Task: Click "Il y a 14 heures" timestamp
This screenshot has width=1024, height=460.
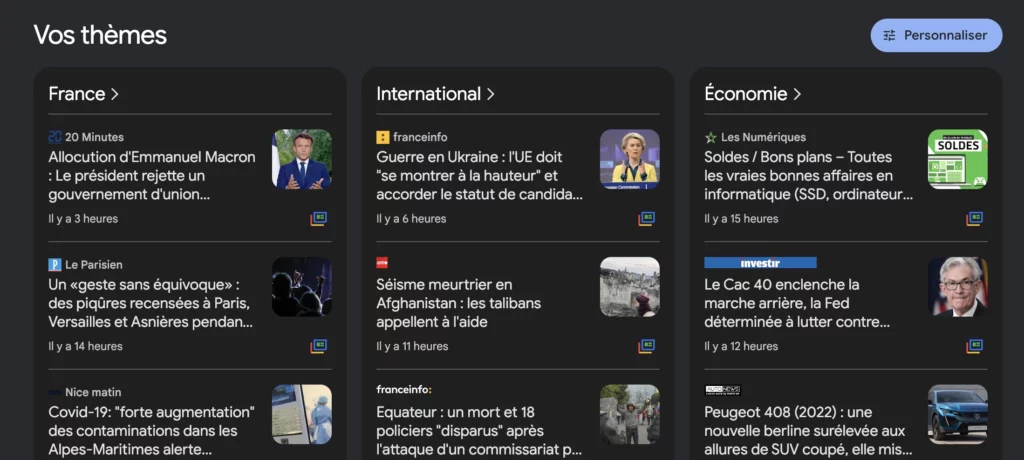Action: click(x=86, y=346)
